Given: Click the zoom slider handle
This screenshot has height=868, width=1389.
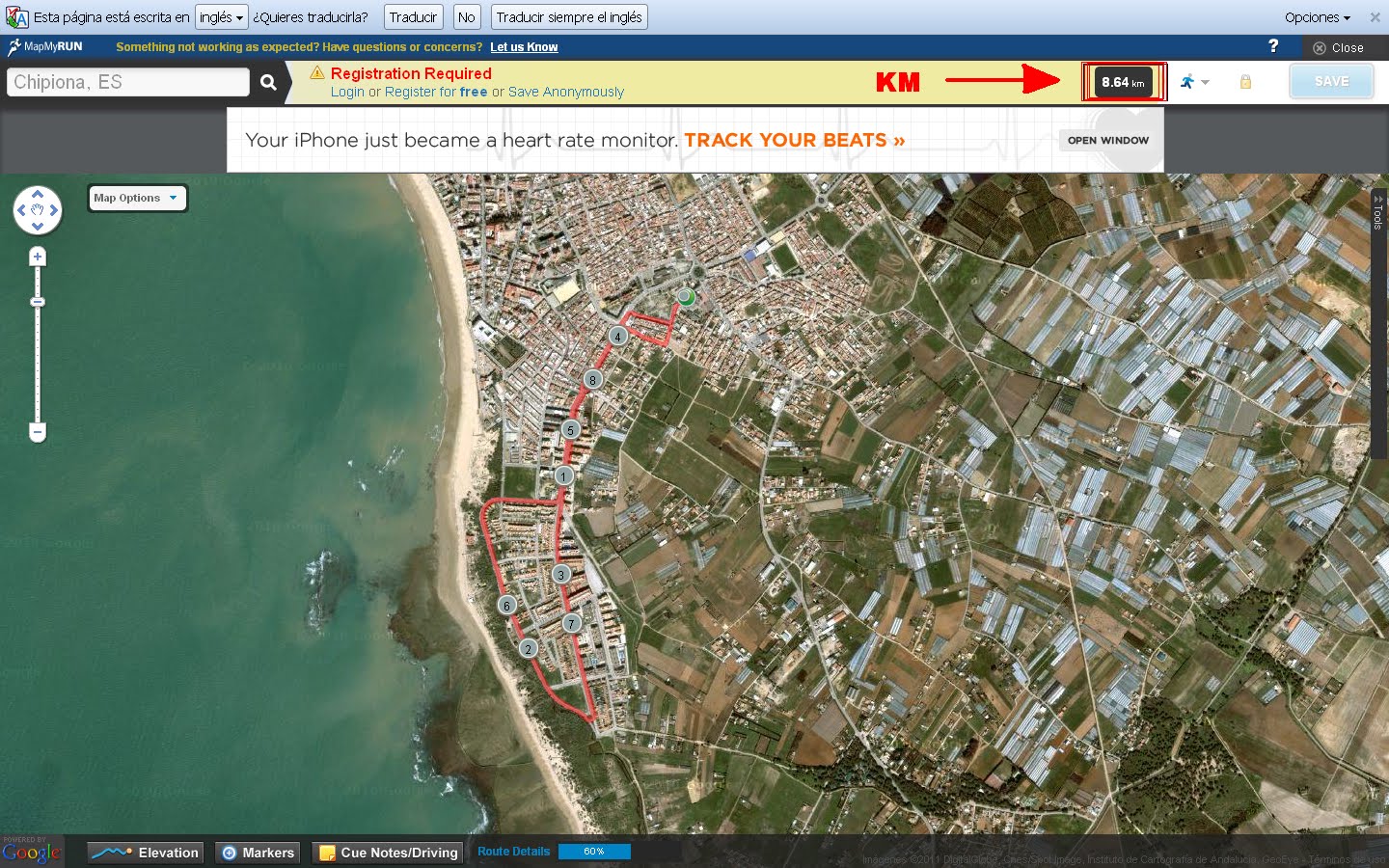Looking at the screenshot, I should click(38, 302).
